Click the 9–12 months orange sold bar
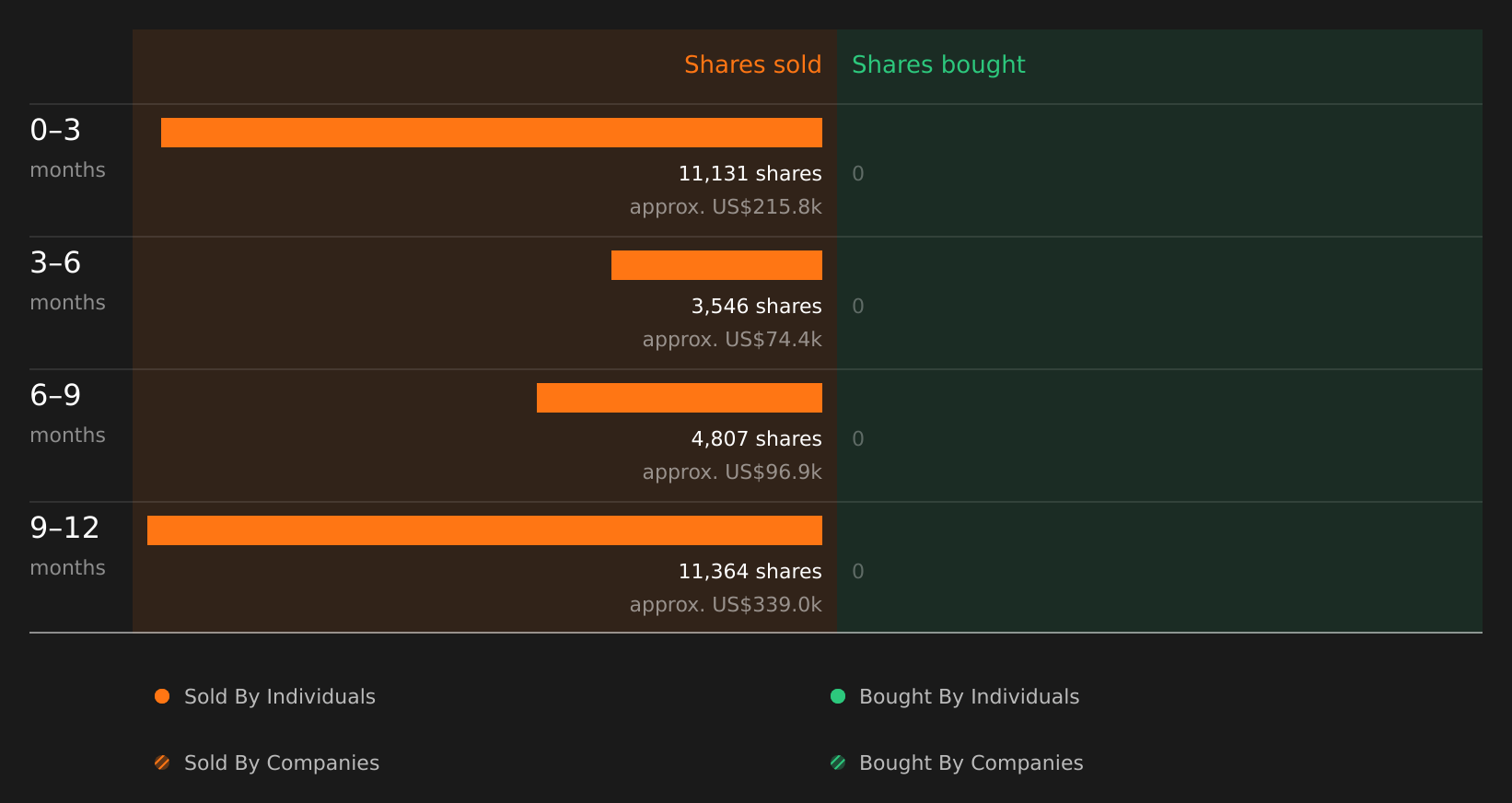Viewport: 1512px width, 803px height. click(x=484, y=530)
